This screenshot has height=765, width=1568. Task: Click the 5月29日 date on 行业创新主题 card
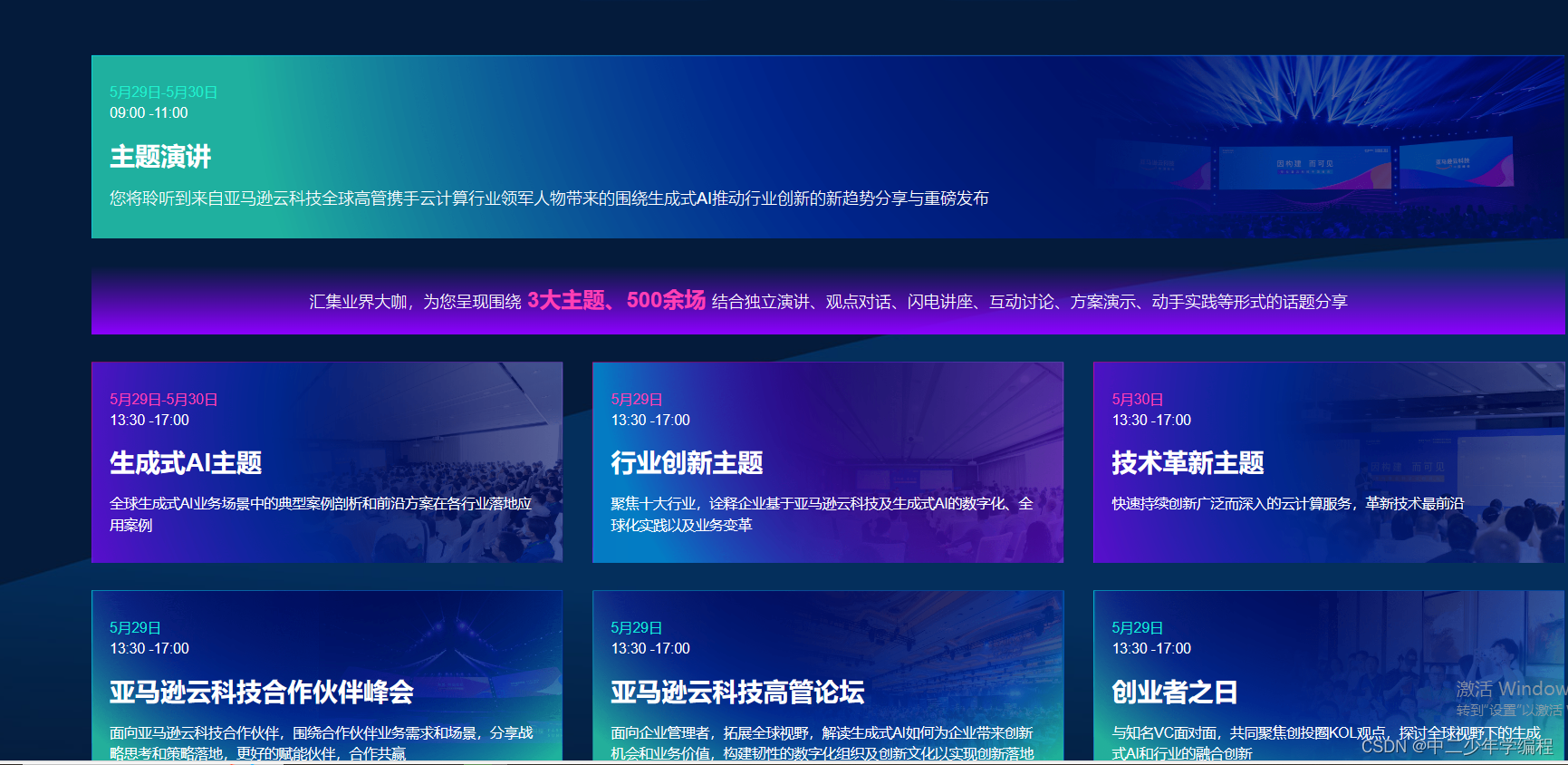636,400
